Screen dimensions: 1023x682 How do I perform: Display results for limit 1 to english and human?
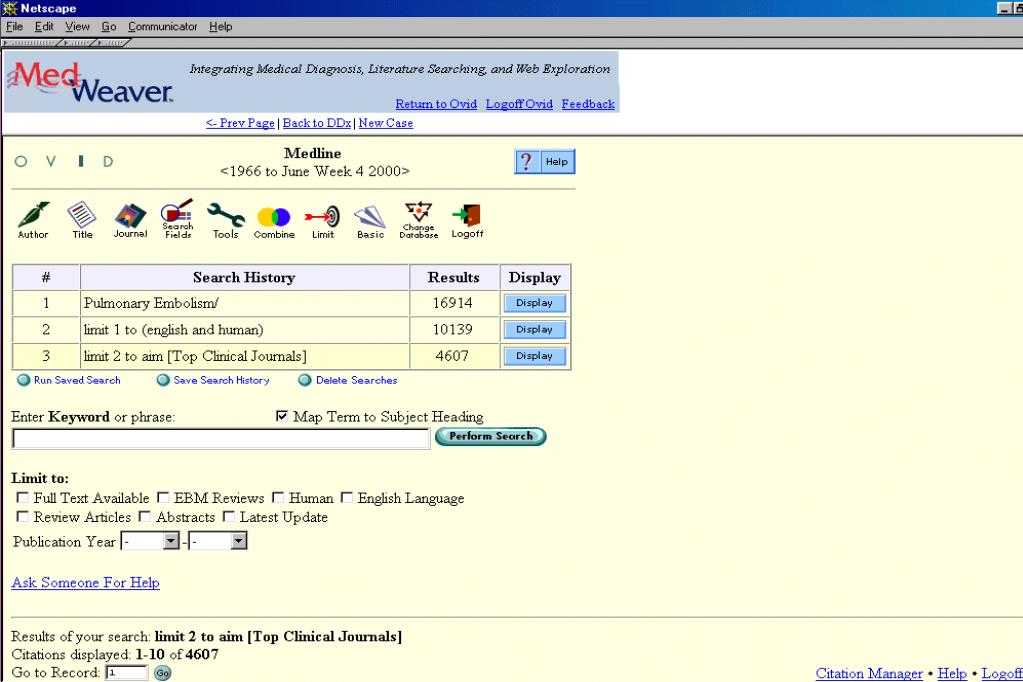[x=534, y=330]
